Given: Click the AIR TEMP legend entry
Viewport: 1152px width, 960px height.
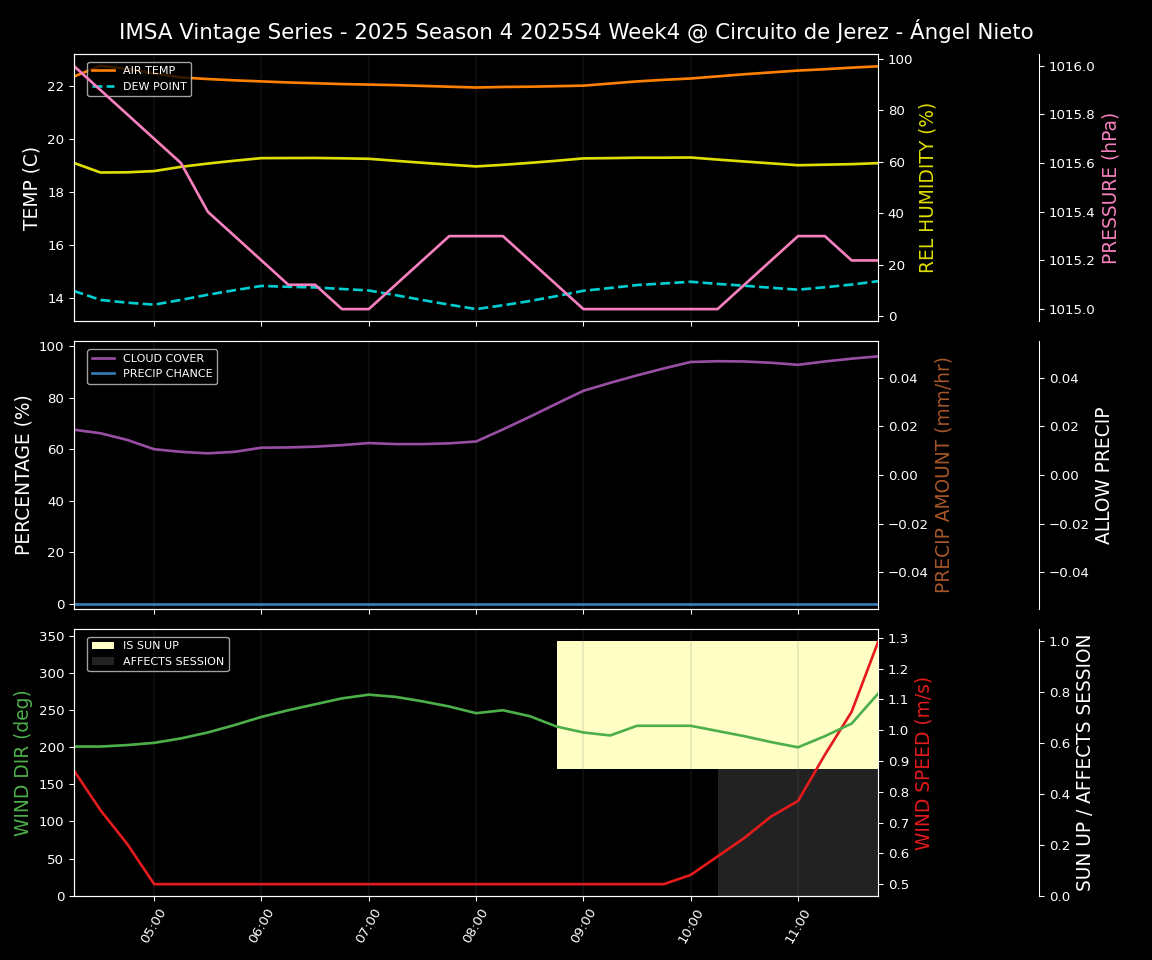Looking at the screenshot, I should point(148,71).
